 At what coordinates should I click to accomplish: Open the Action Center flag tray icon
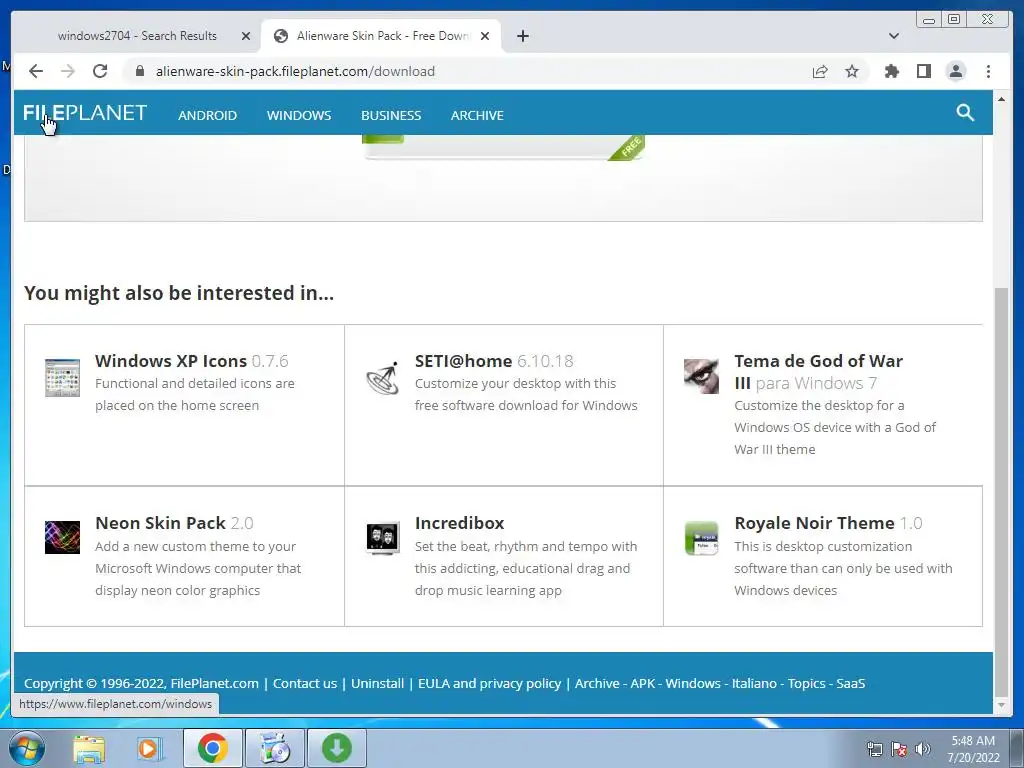click(x=899, y=749)
